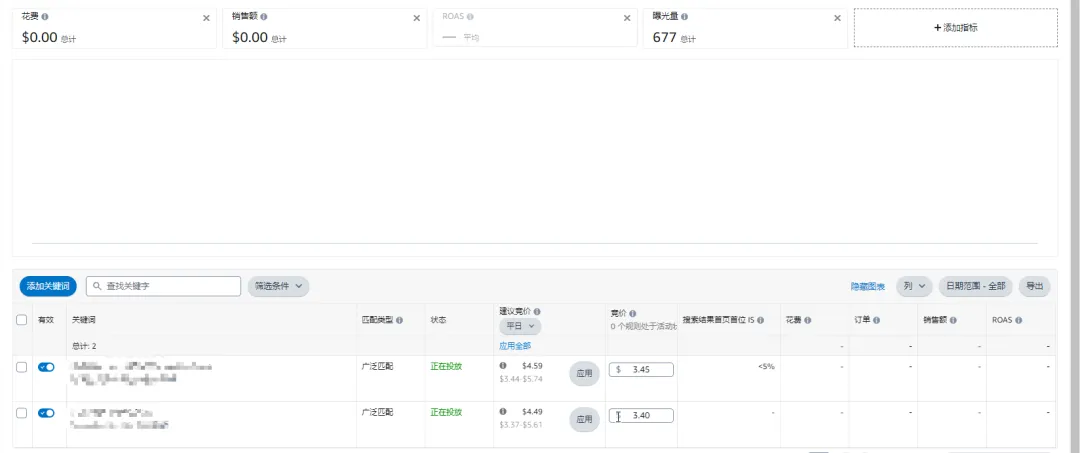Image resolution: width=1080 pixels, height=453 pixels.
Task: Tick the select-all checkbox in table header
Action: (x=21, y=319)
